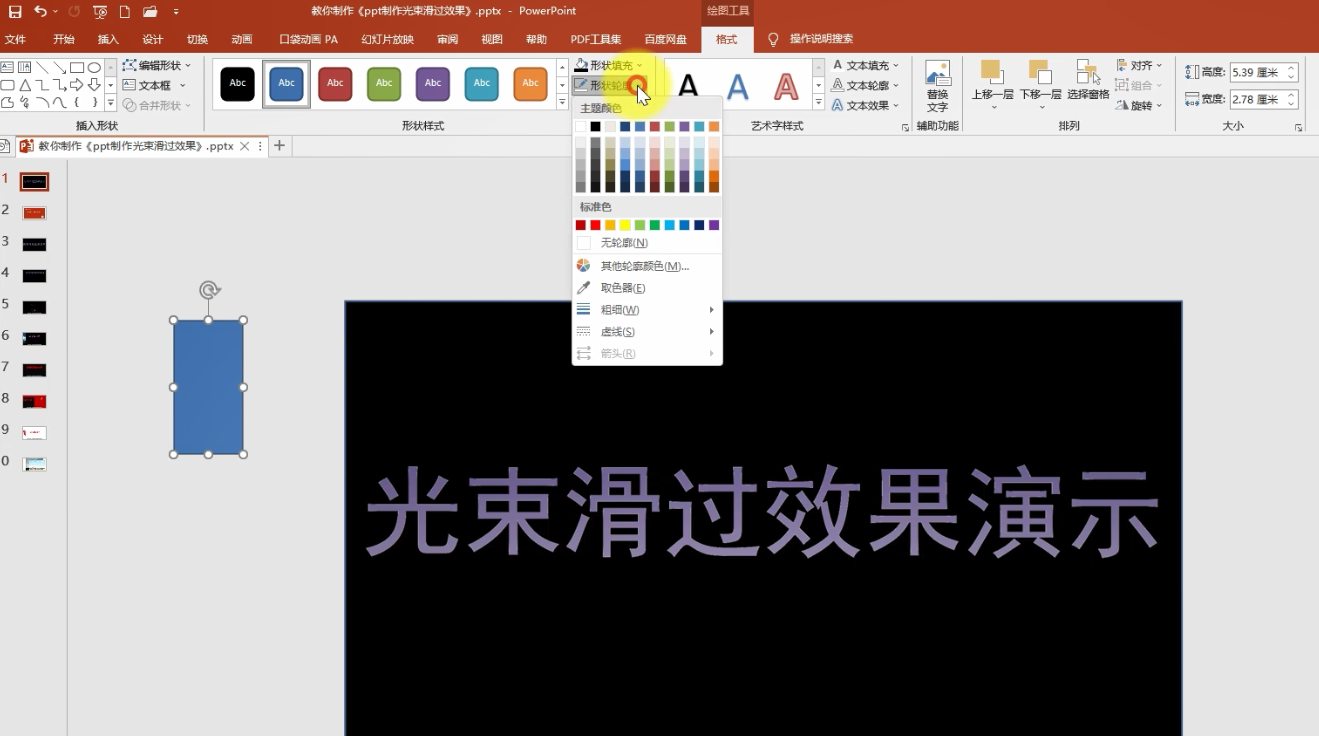Viewport: 1319px width, 736px height.
Task: Select 取色器 eyedropper option
Action: (647, 288)
